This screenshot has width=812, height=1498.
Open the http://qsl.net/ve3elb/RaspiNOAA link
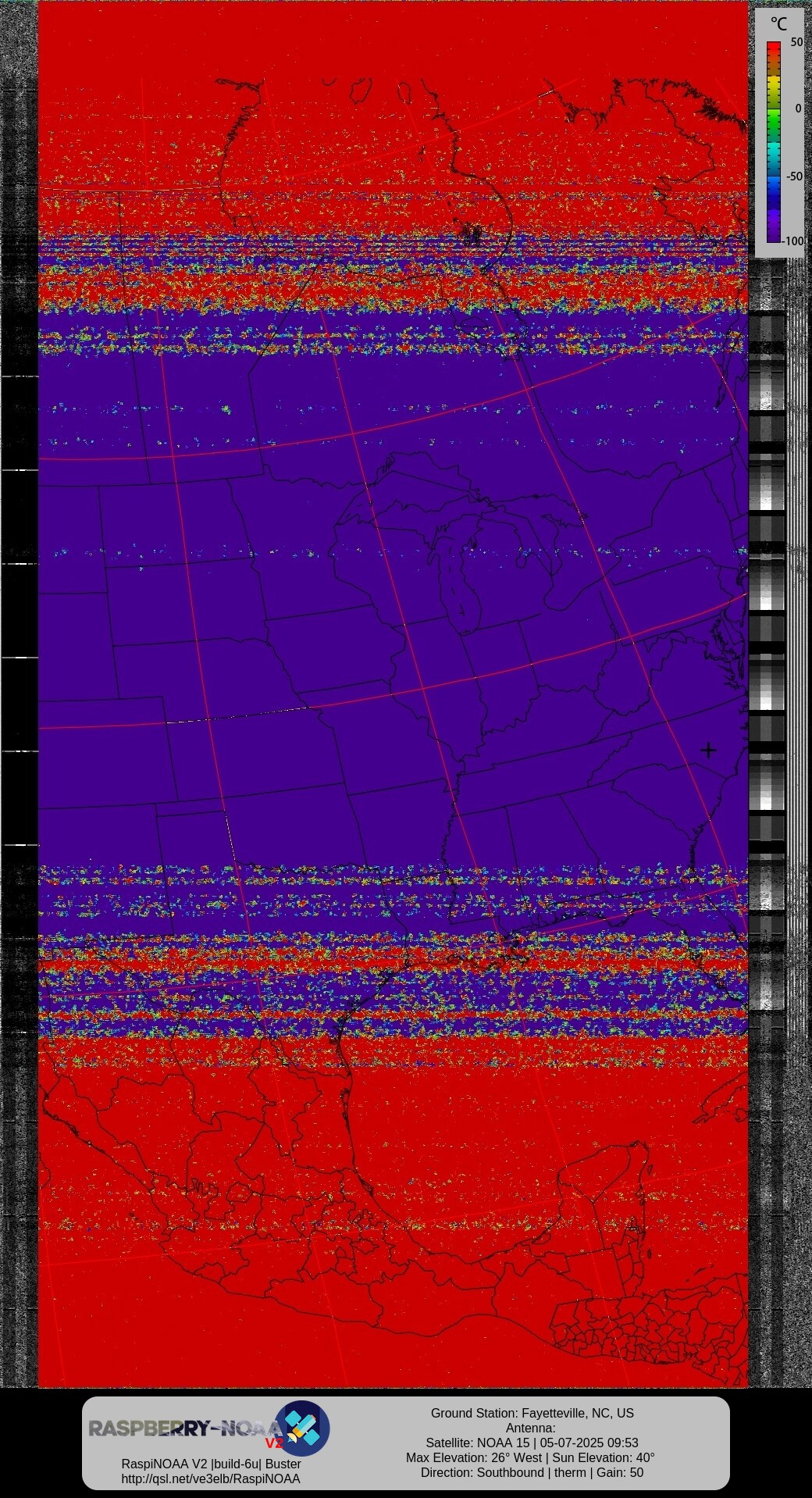[x=211, y=1478]
